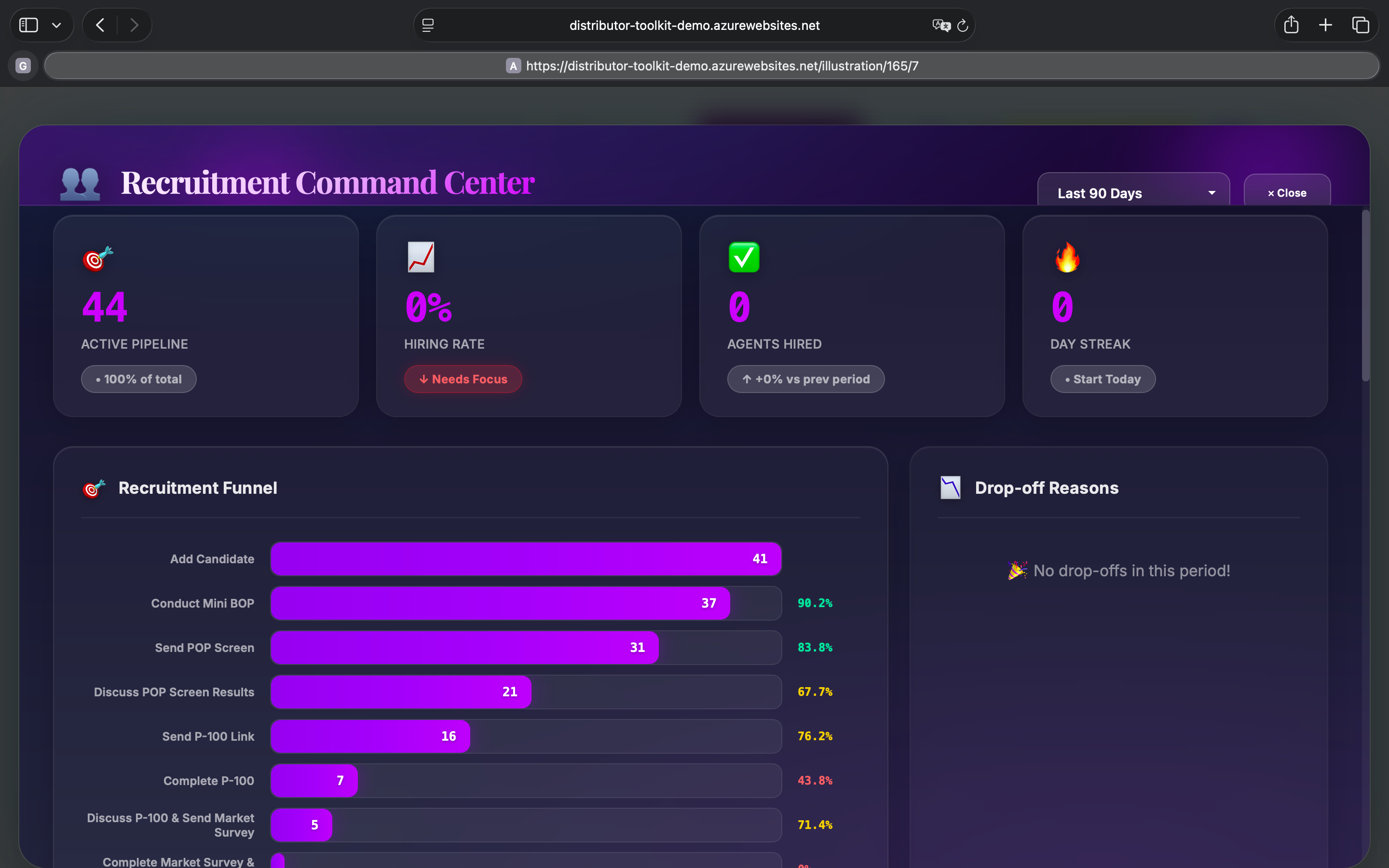Click the Share icon in the toolbar
The width and height of the screenshot is (1389, 868).
pos(1291,25)
